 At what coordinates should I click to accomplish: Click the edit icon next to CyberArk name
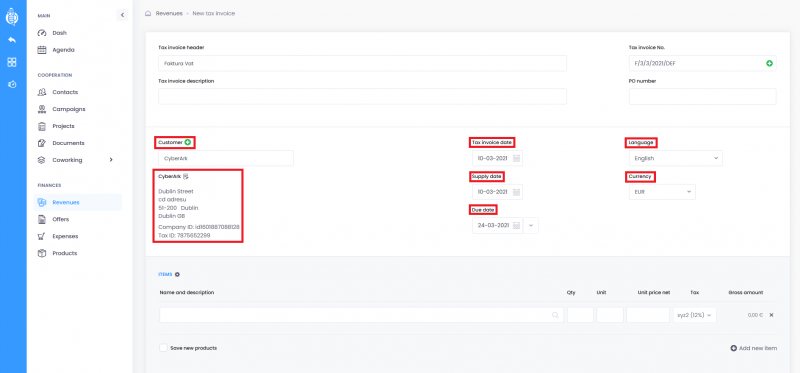[186, 176]
